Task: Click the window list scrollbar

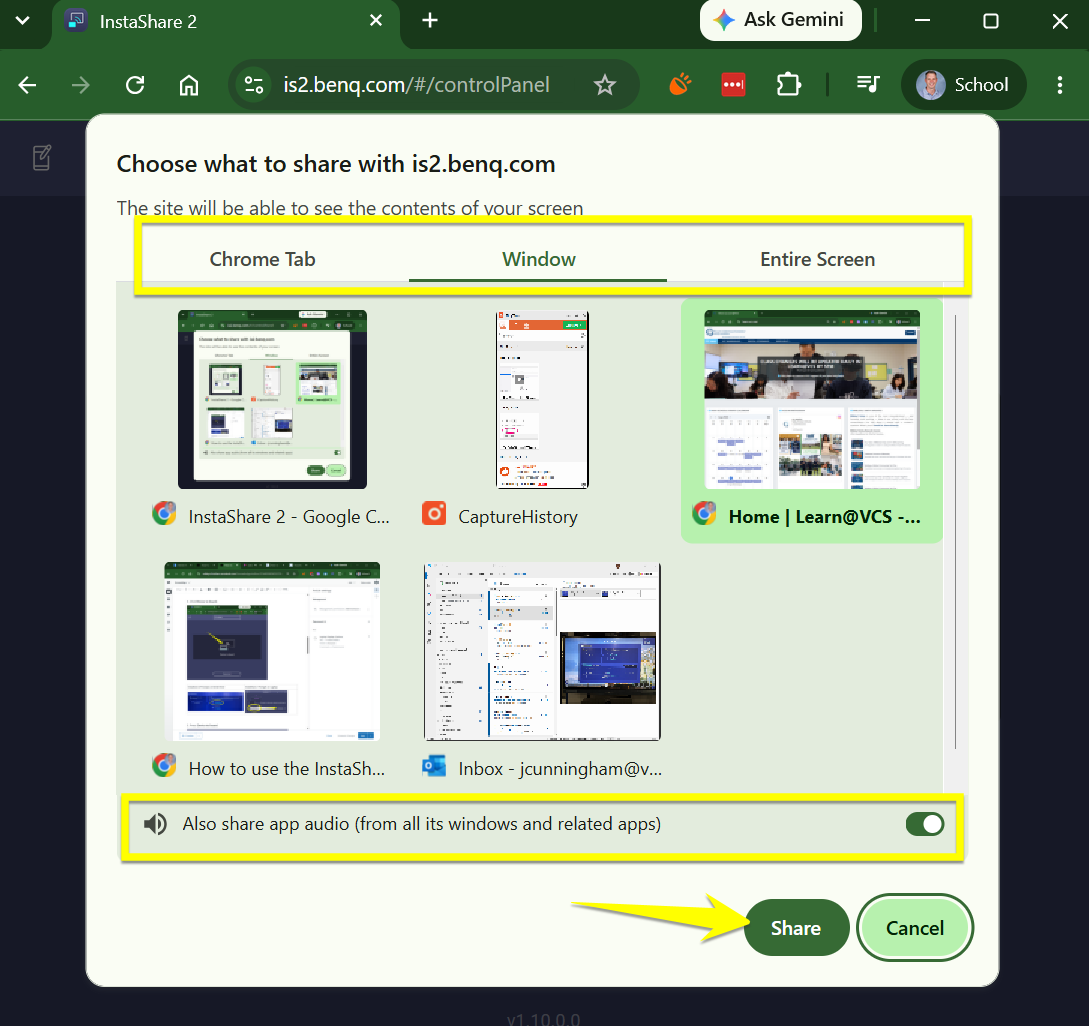Action: coord(956,531)
